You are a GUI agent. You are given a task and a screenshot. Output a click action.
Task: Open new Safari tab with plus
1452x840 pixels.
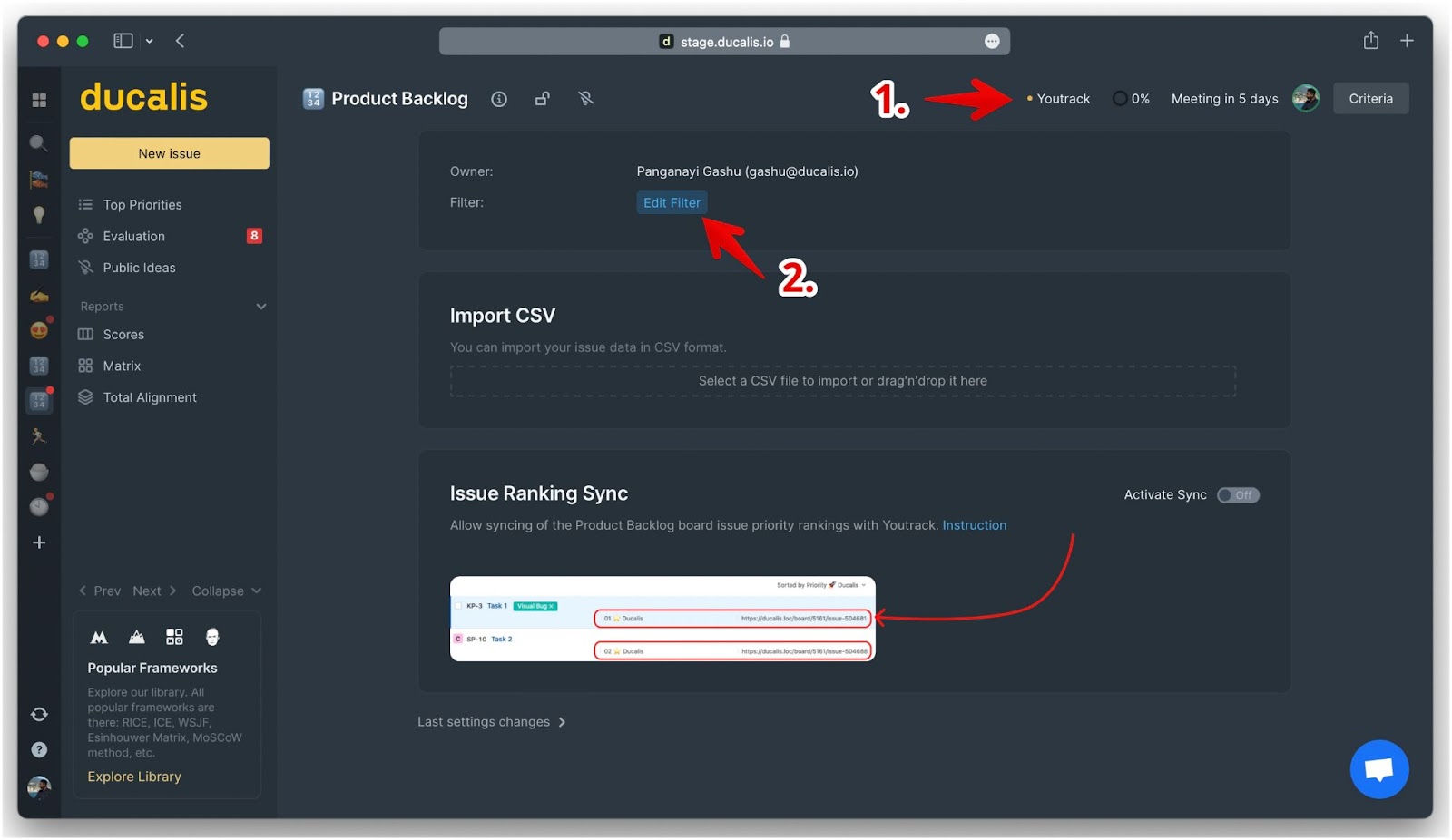(x=1407, y=41)
